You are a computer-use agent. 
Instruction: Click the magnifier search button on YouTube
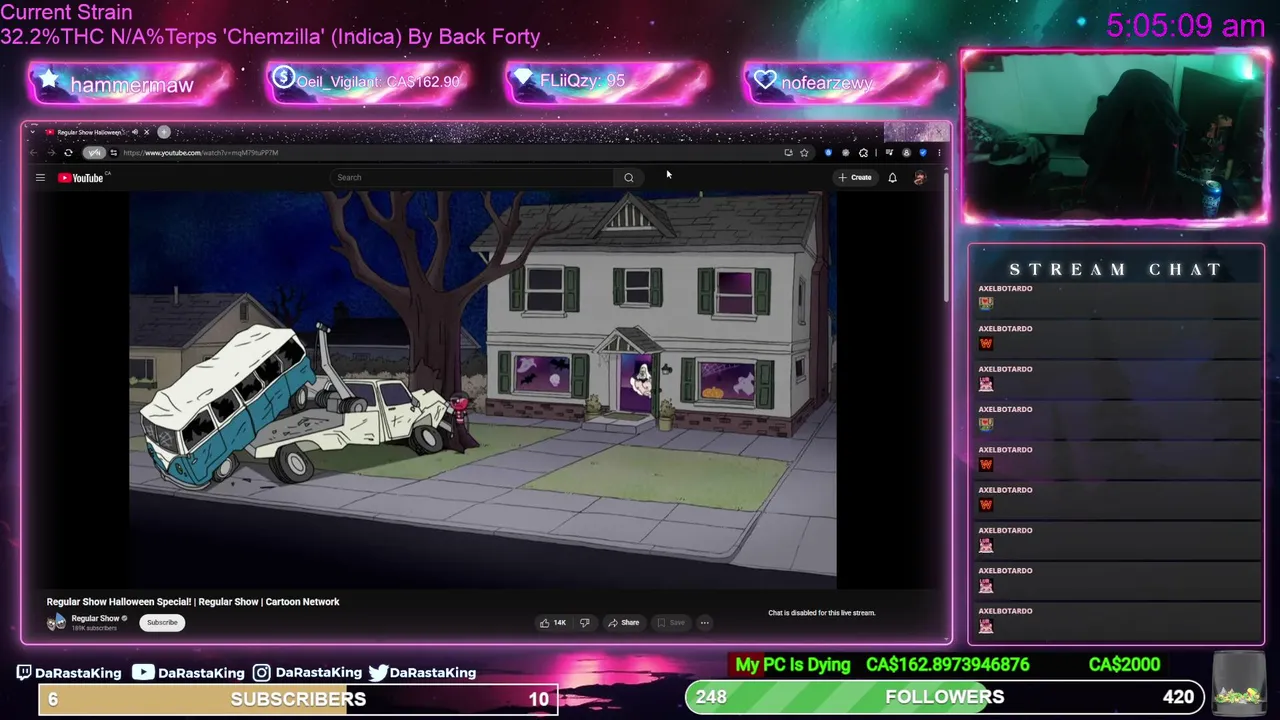[x=629, y=177]
